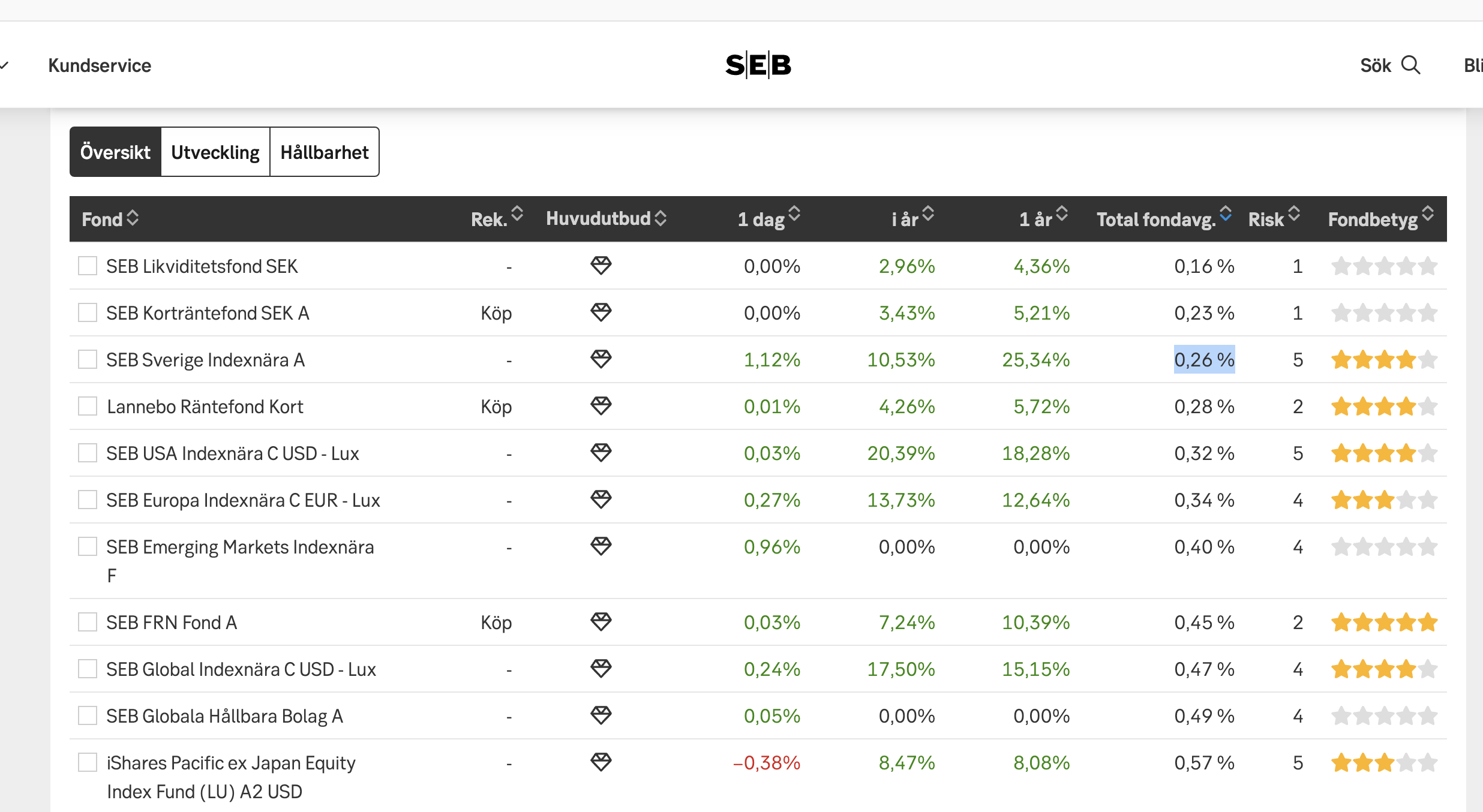Open the Hållbarhet tab
This screenshot has width=1483, height=812.
point(325,152)
